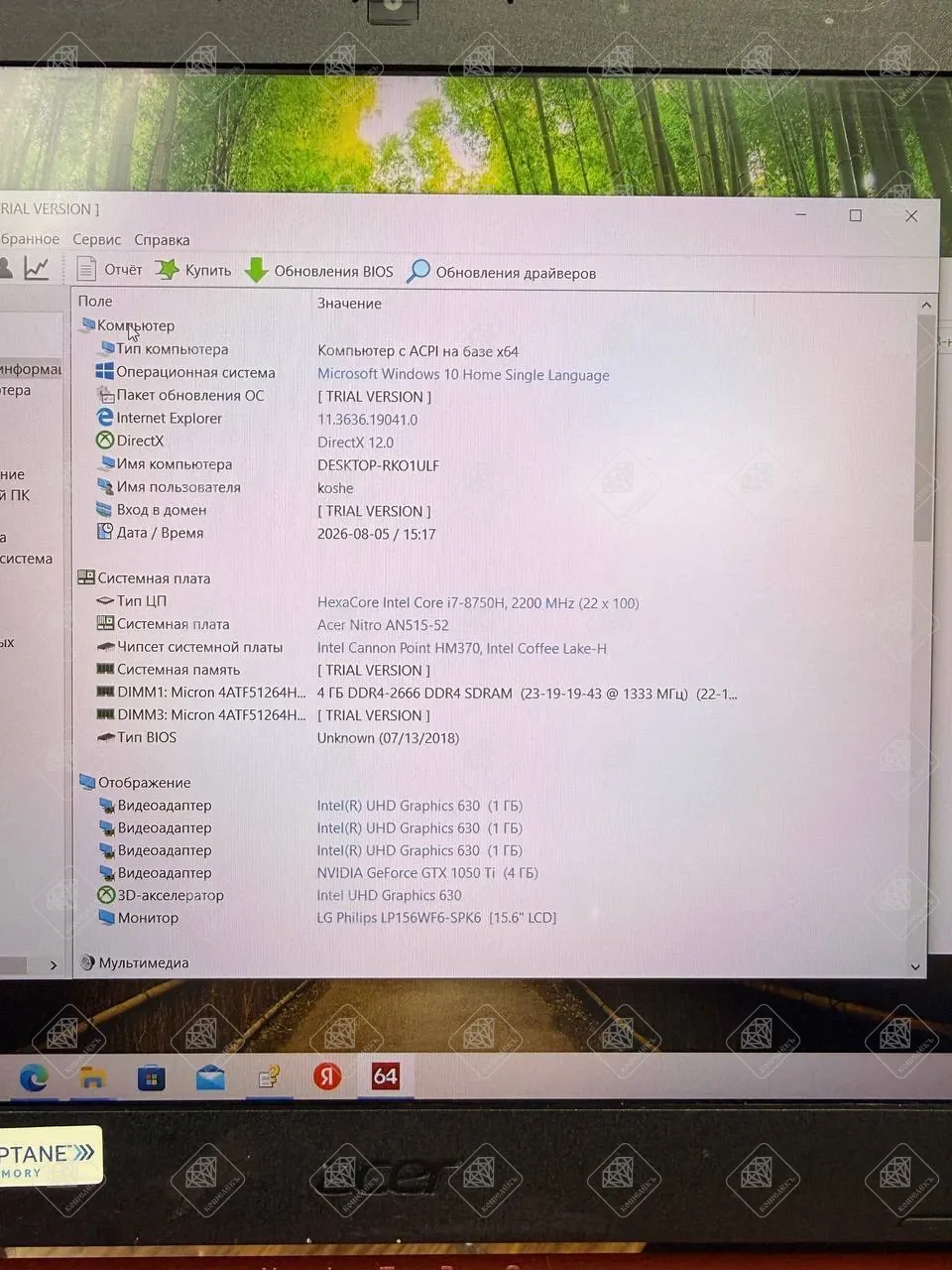
Task: Select the koshe user name value
Action: pos(335,488)
